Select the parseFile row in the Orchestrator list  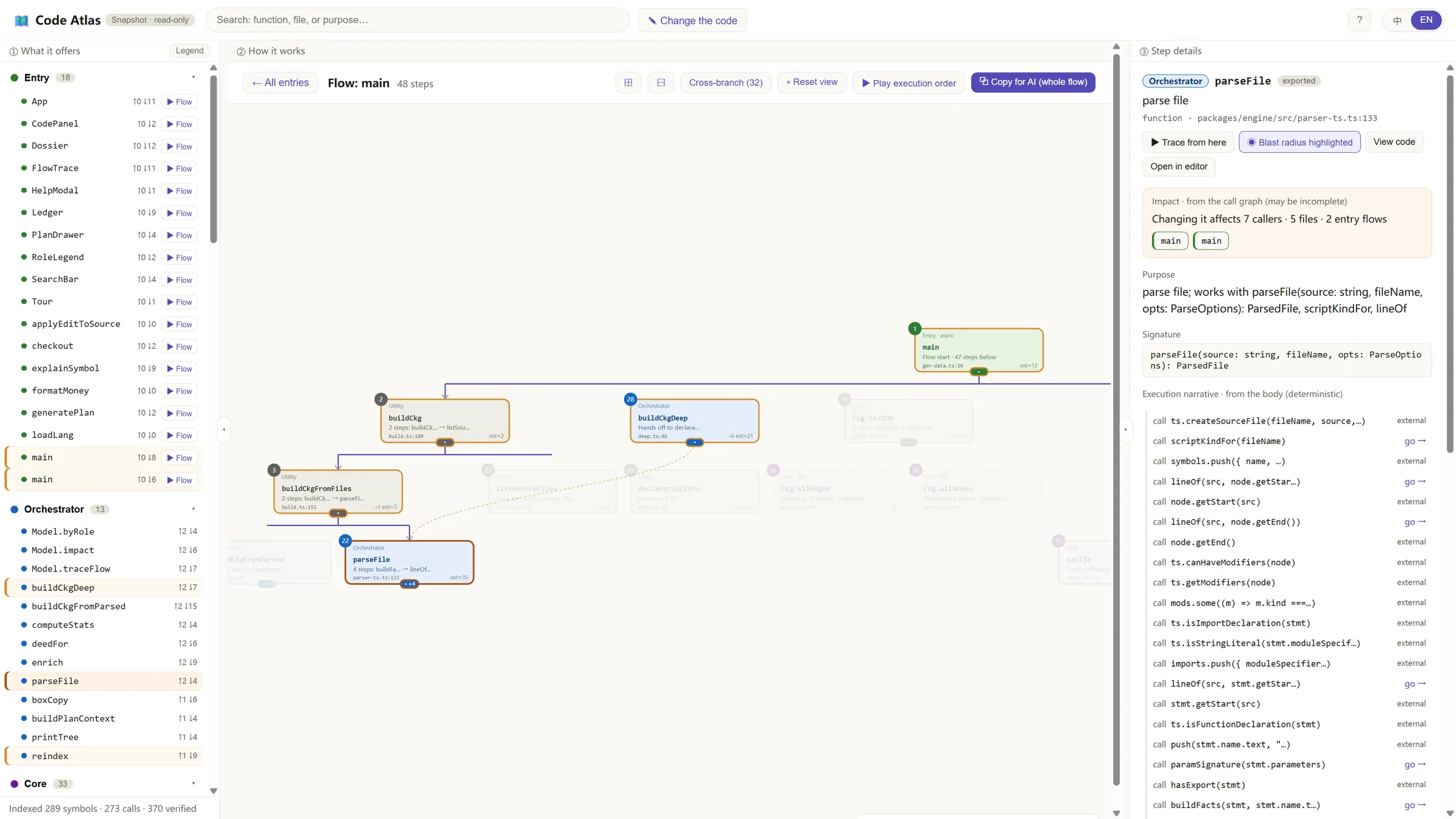point(104,681)
